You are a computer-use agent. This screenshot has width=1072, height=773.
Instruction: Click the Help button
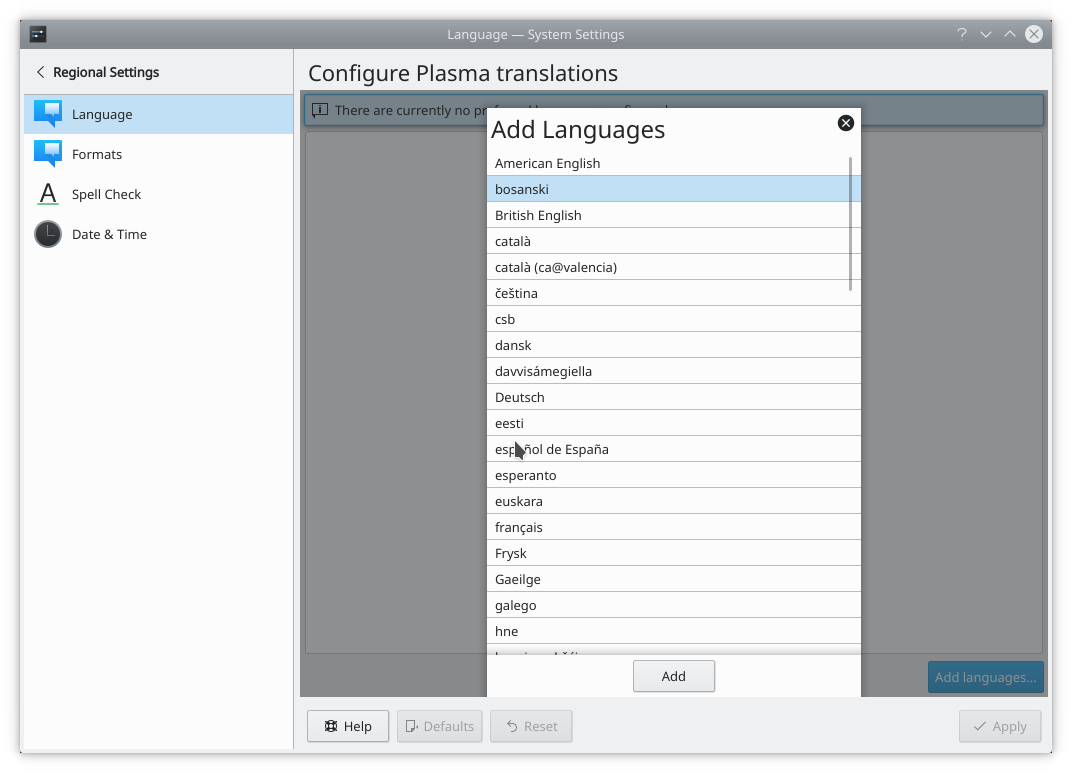[348, 726]
